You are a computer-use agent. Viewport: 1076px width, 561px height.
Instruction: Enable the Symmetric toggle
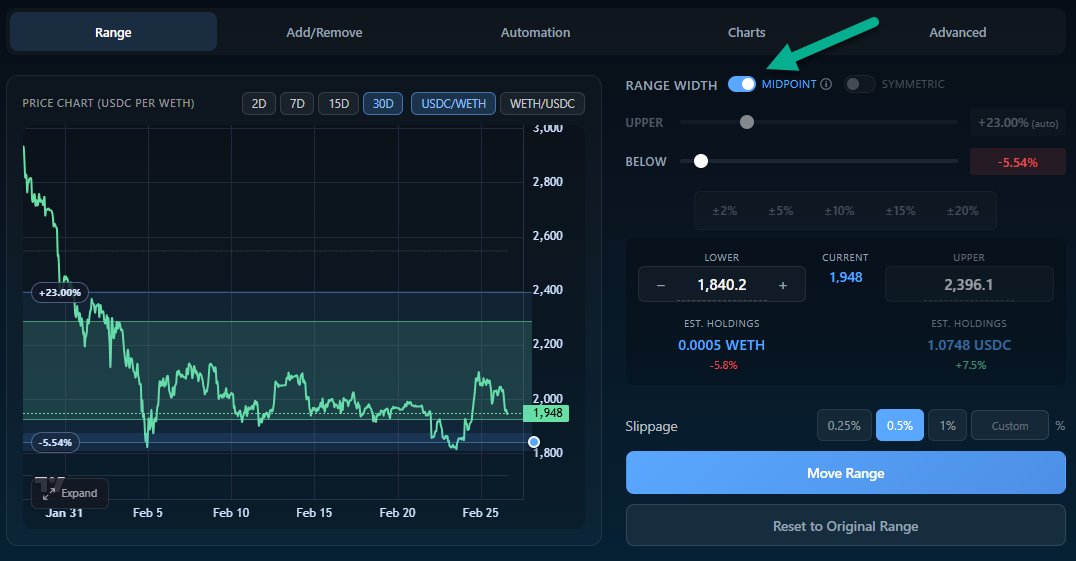point(859,84)
